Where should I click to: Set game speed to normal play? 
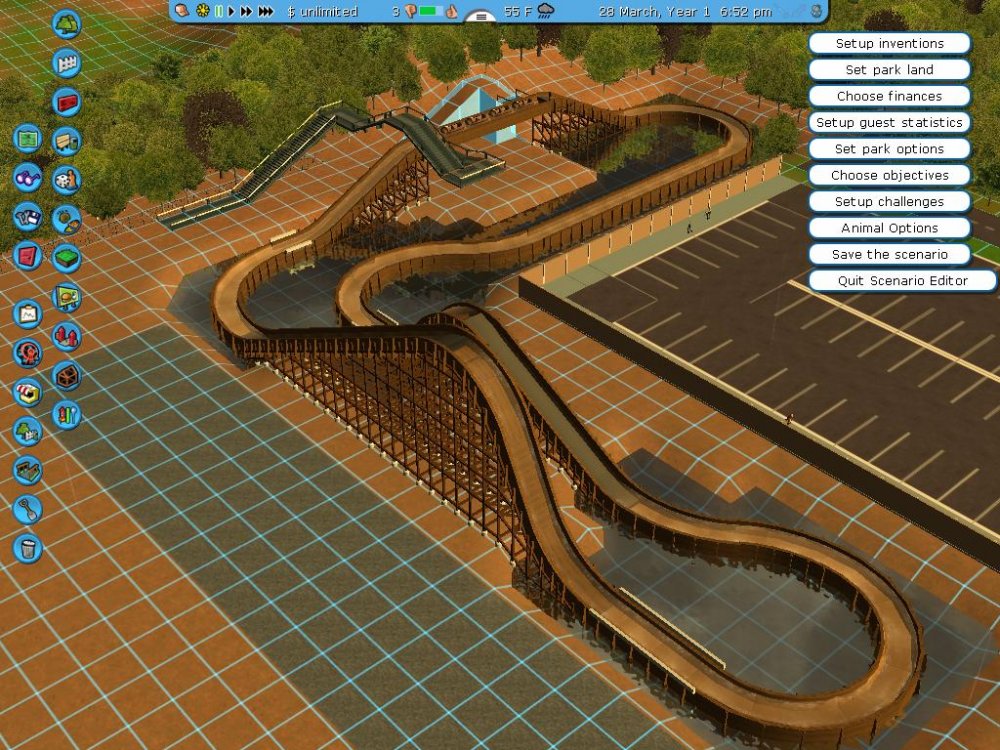tap(232, 12)
